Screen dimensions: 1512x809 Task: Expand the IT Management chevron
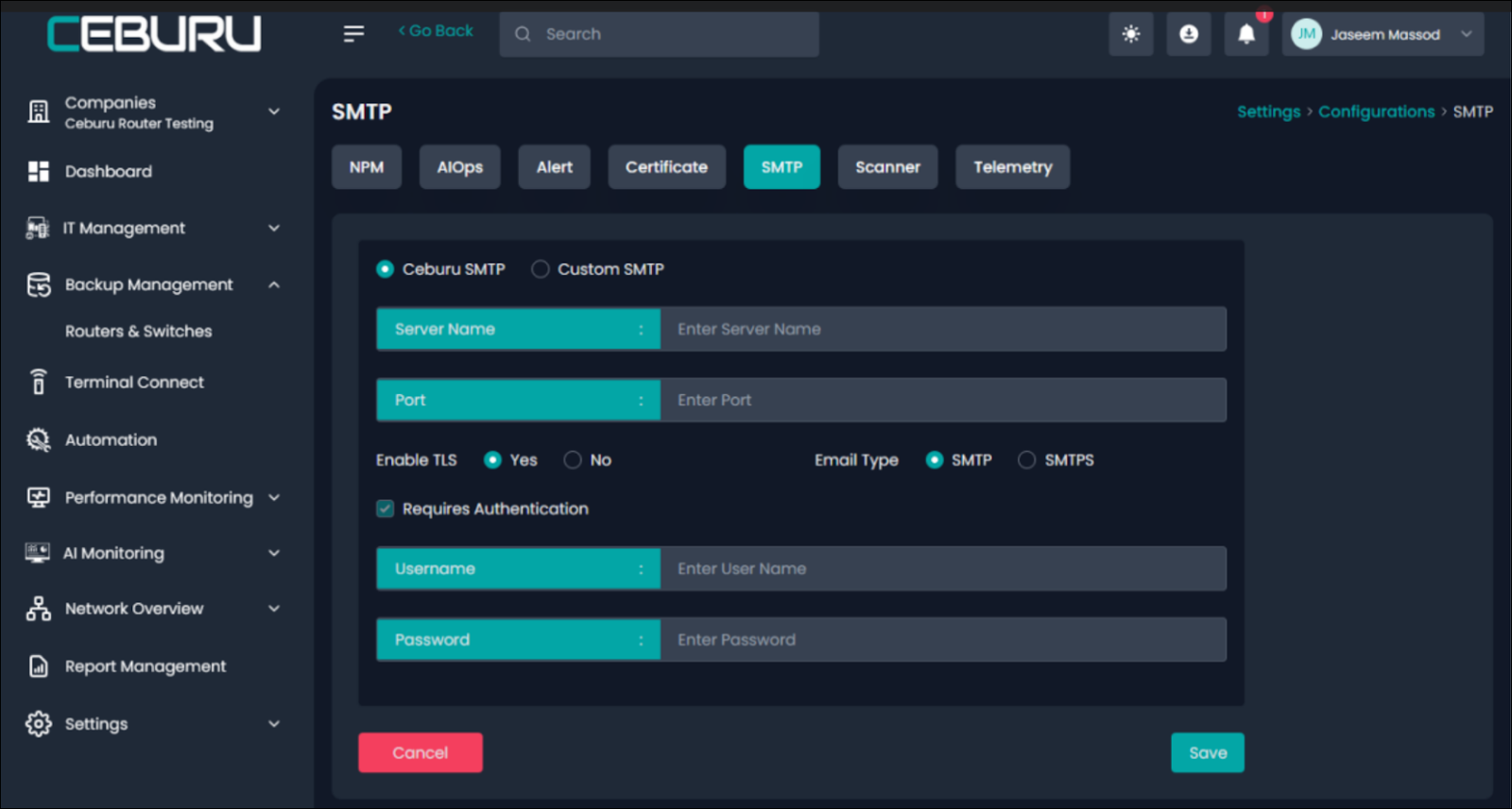(274, 228)
